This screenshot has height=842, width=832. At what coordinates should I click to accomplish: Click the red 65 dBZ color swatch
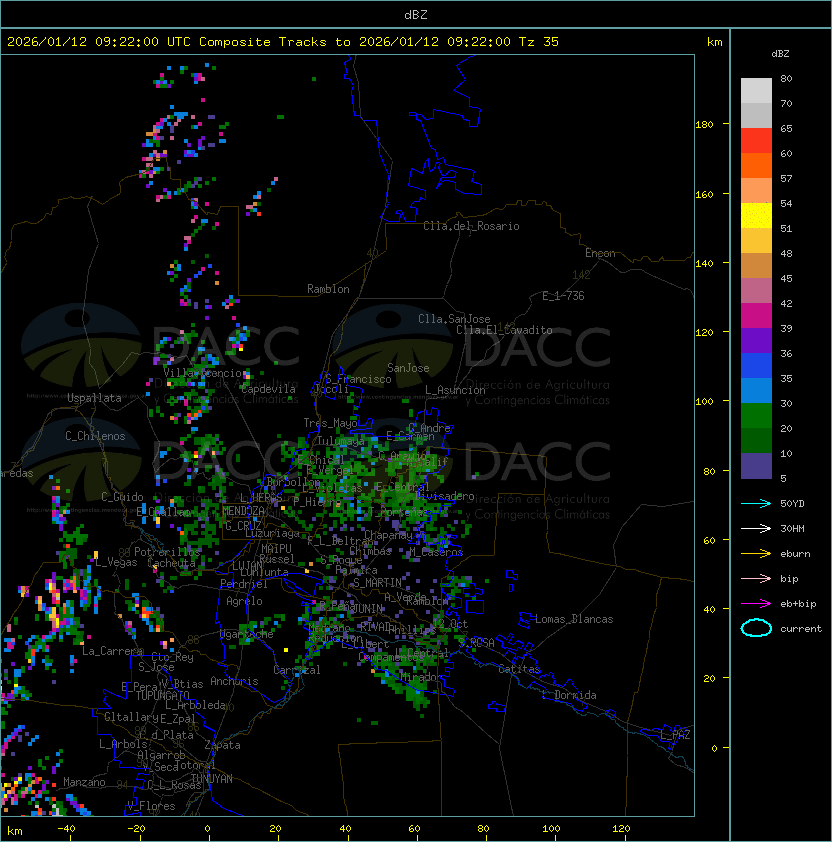tap(756, 141)
